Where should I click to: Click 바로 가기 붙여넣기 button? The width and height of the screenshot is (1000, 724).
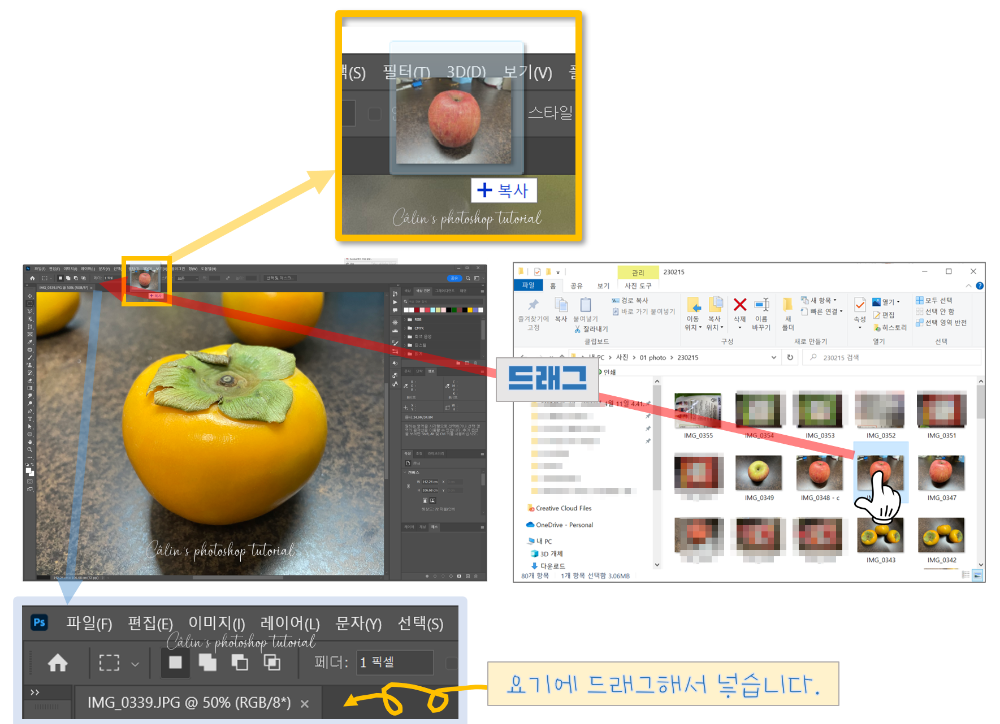pyautogui.click(x=643, y=312)
